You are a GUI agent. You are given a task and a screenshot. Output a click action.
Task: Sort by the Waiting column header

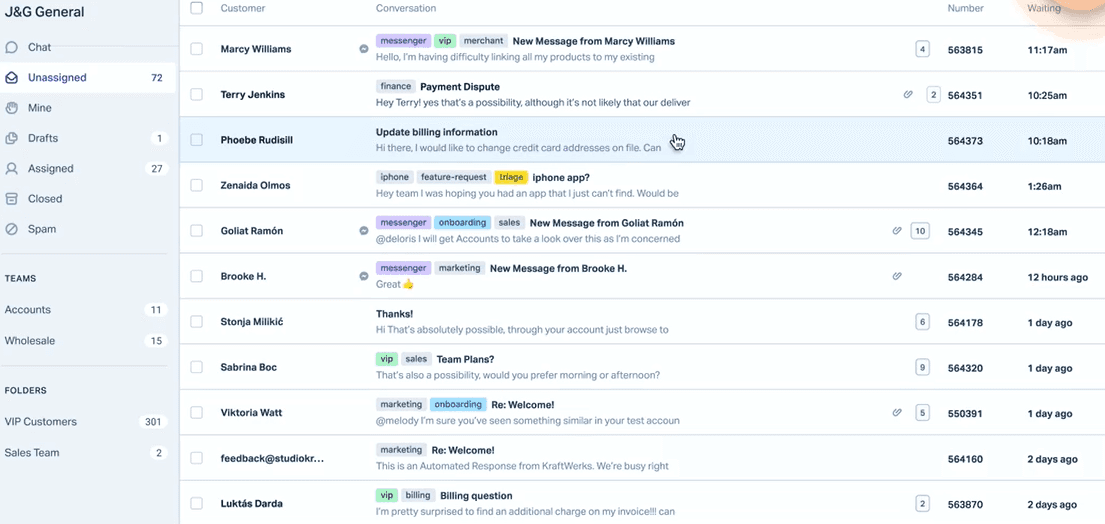pyautogui.click(x=1044, y=8)
